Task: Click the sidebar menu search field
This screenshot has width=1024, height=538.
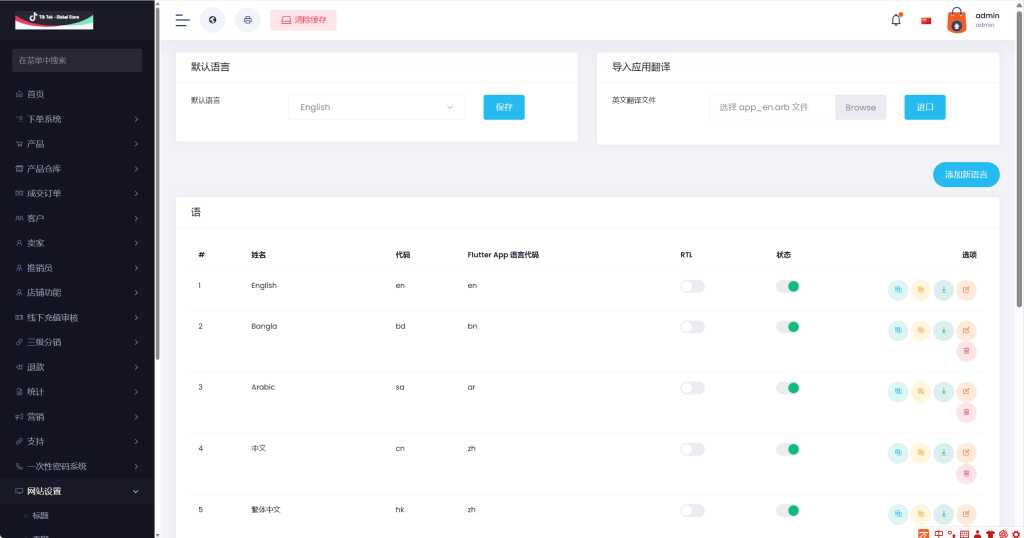Action: [77, 60]
